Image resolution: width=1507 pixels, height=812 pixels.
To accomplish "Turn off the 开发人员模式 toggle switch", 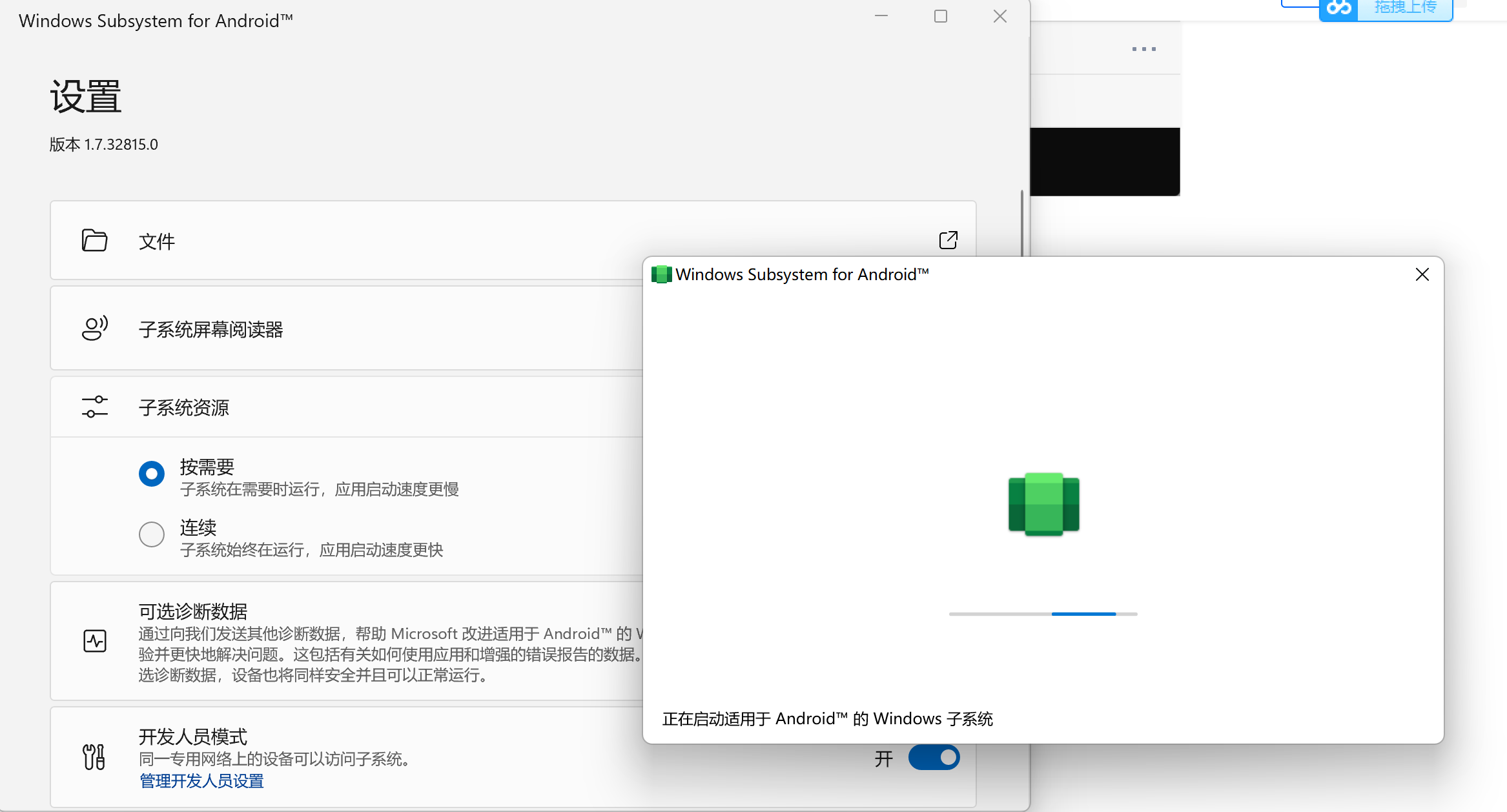I will pos(934,757).
